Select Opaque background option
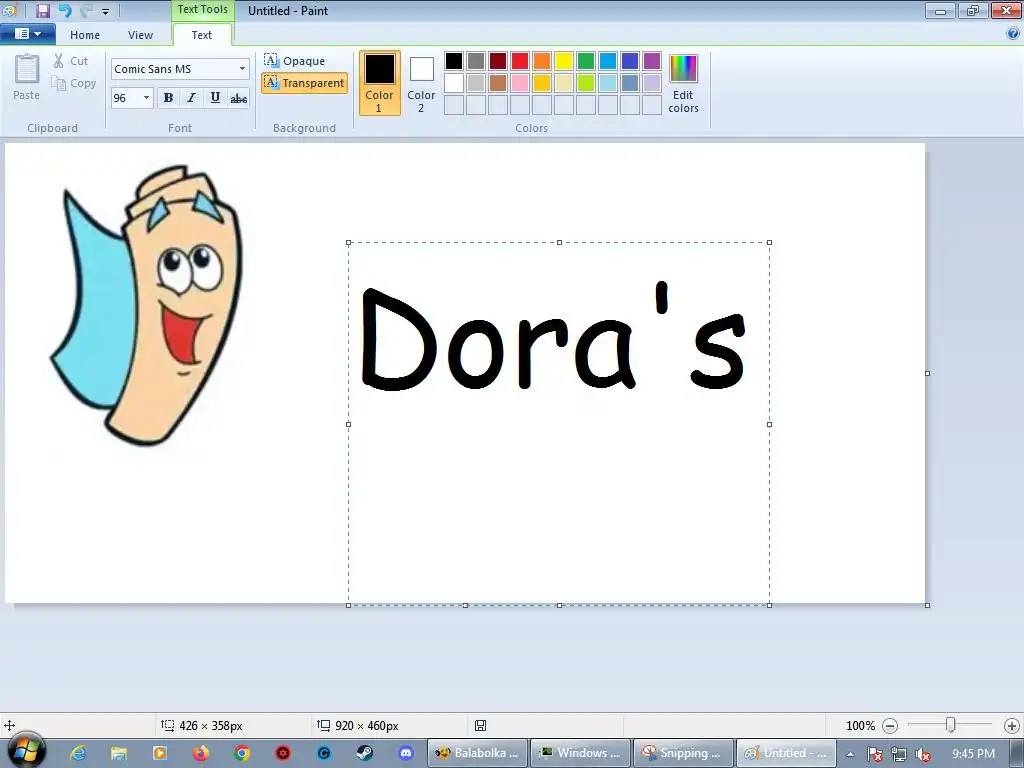This screenshot has height=768, width=1024. (x=295, y=61)
